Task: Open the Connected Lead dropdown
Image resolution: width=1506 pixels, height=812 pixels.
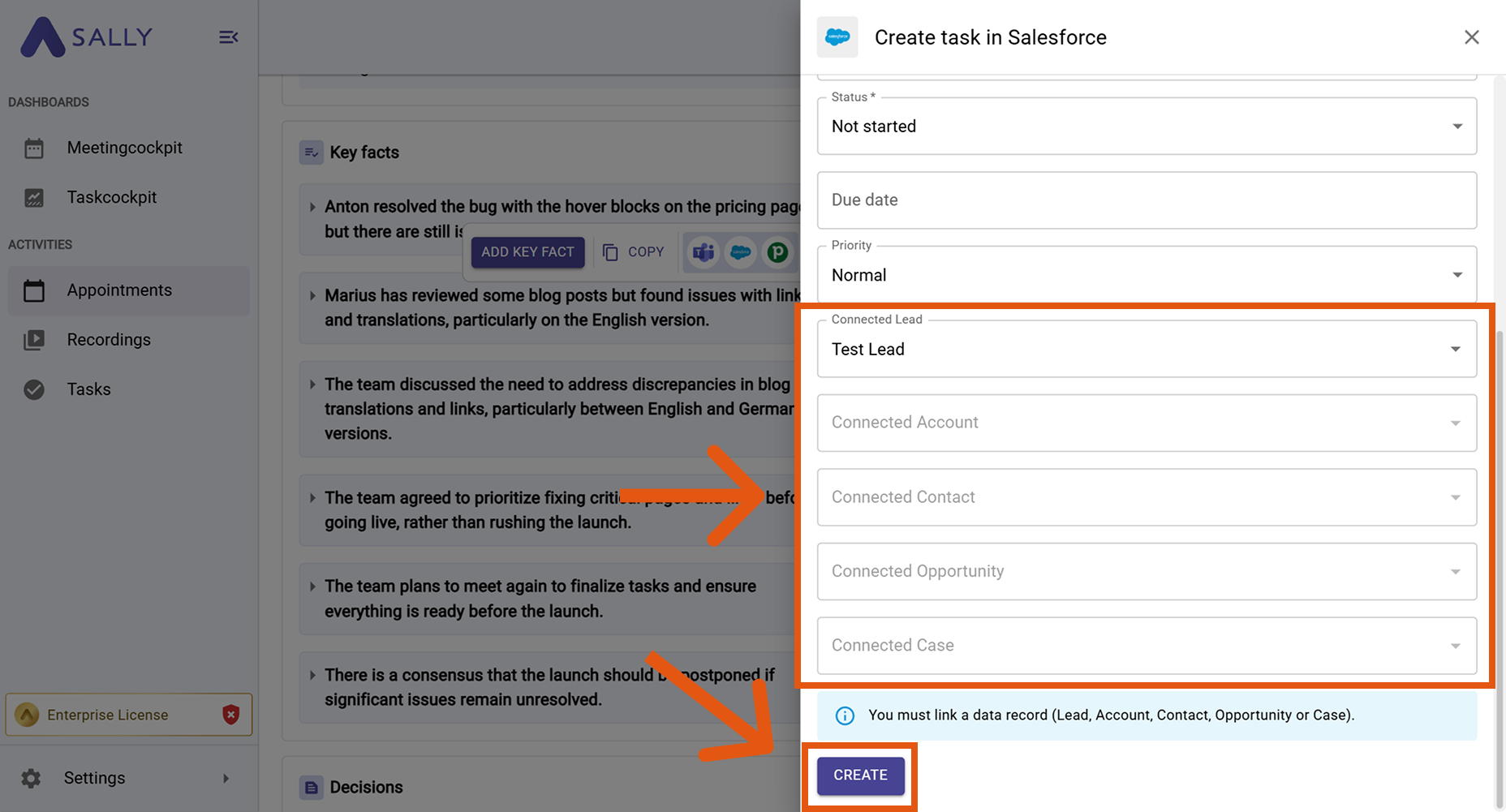Action: 1455,350
